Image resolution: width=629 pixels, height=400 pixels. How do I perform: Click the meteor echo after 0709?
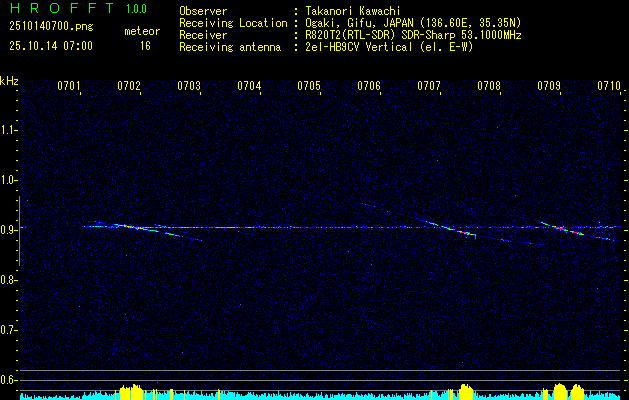tap(564, 229)
